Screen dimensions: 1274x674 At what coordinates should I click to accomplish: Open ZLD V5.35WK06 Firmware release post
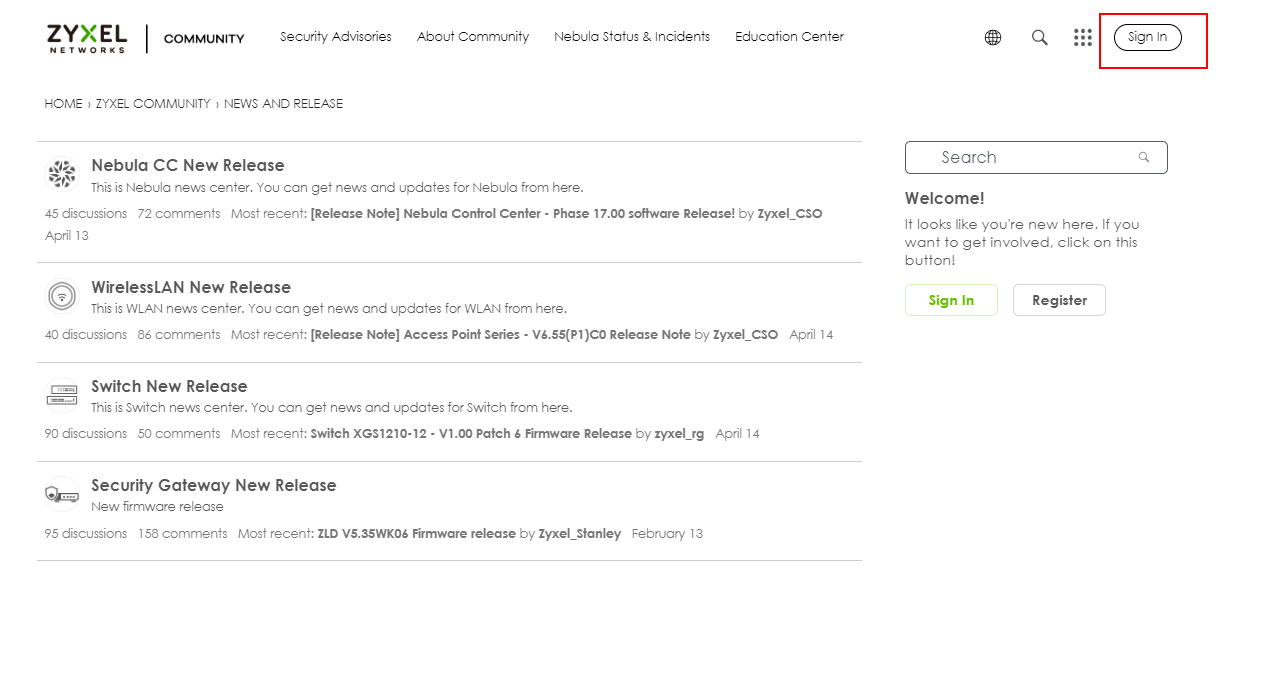point(417,534)
